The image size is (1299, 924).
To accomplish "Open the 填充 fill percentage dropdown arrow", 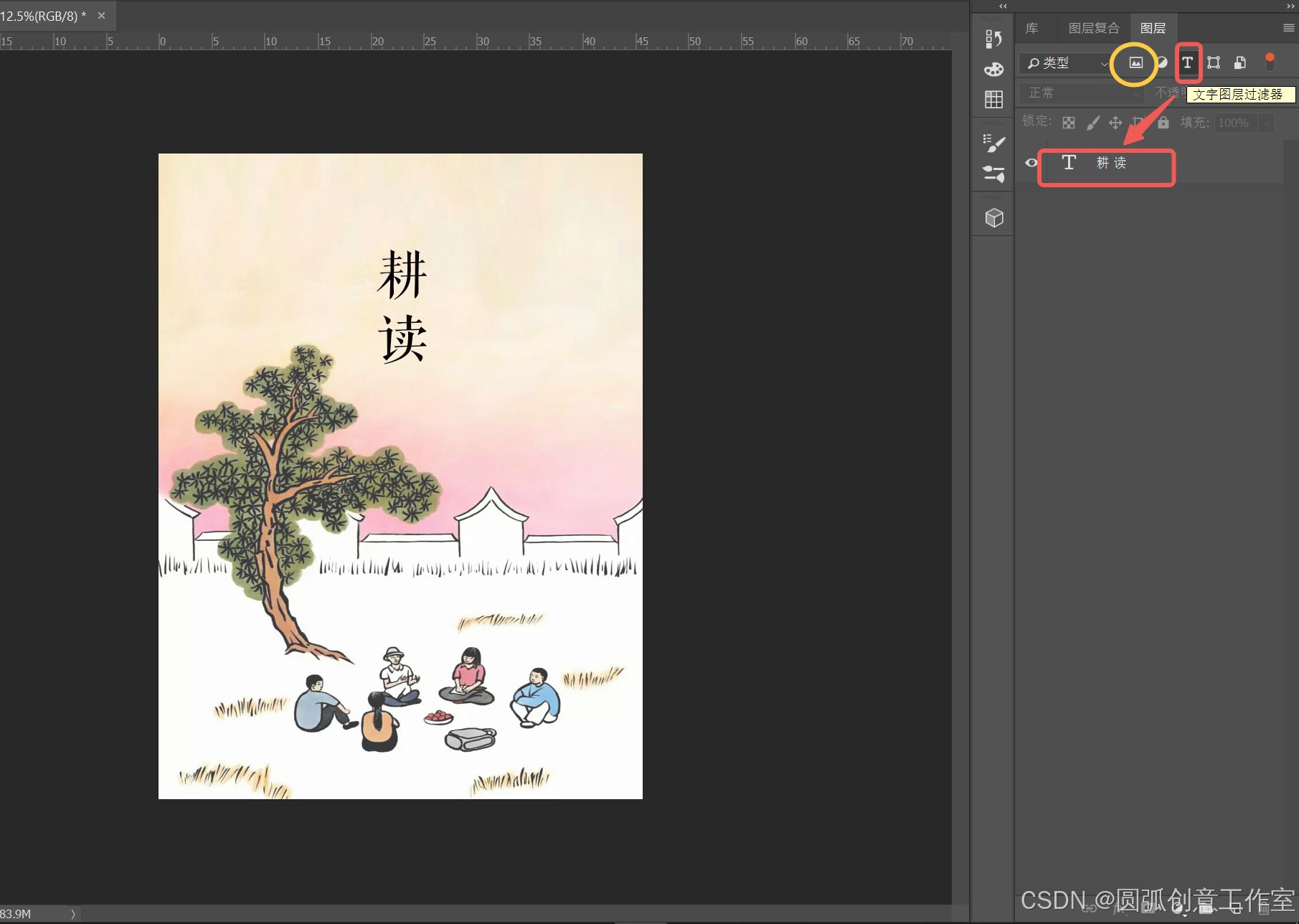I will click(1267, 123).
